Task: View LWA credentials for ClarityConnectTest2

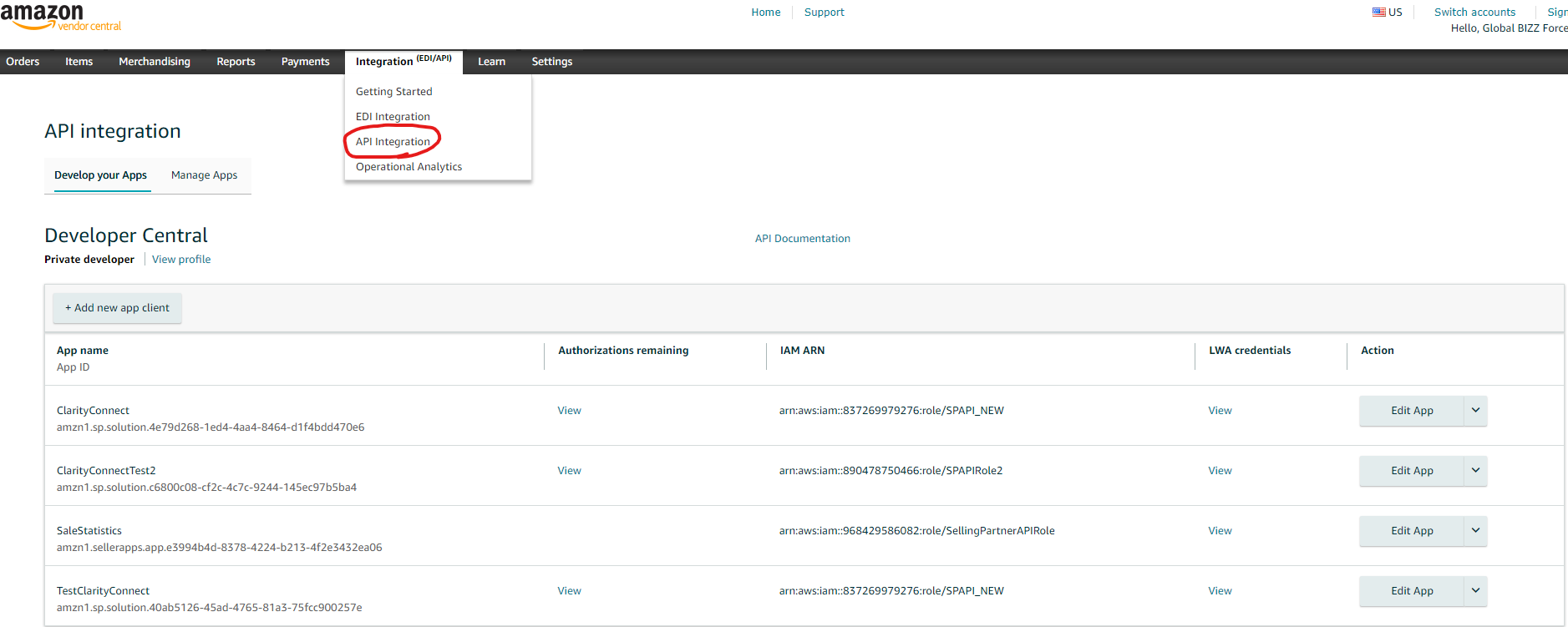Action: pos(1220,471)
